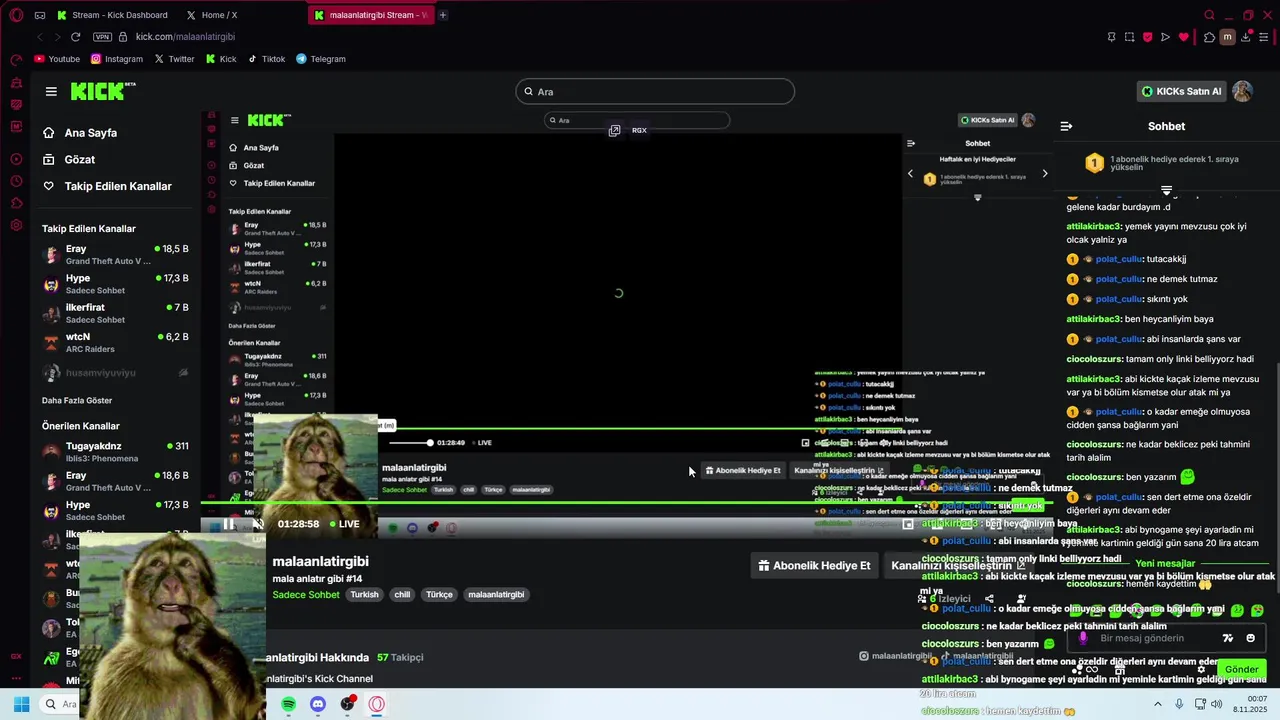Expand Daha Fazla Göster

(x=76, y=400)
